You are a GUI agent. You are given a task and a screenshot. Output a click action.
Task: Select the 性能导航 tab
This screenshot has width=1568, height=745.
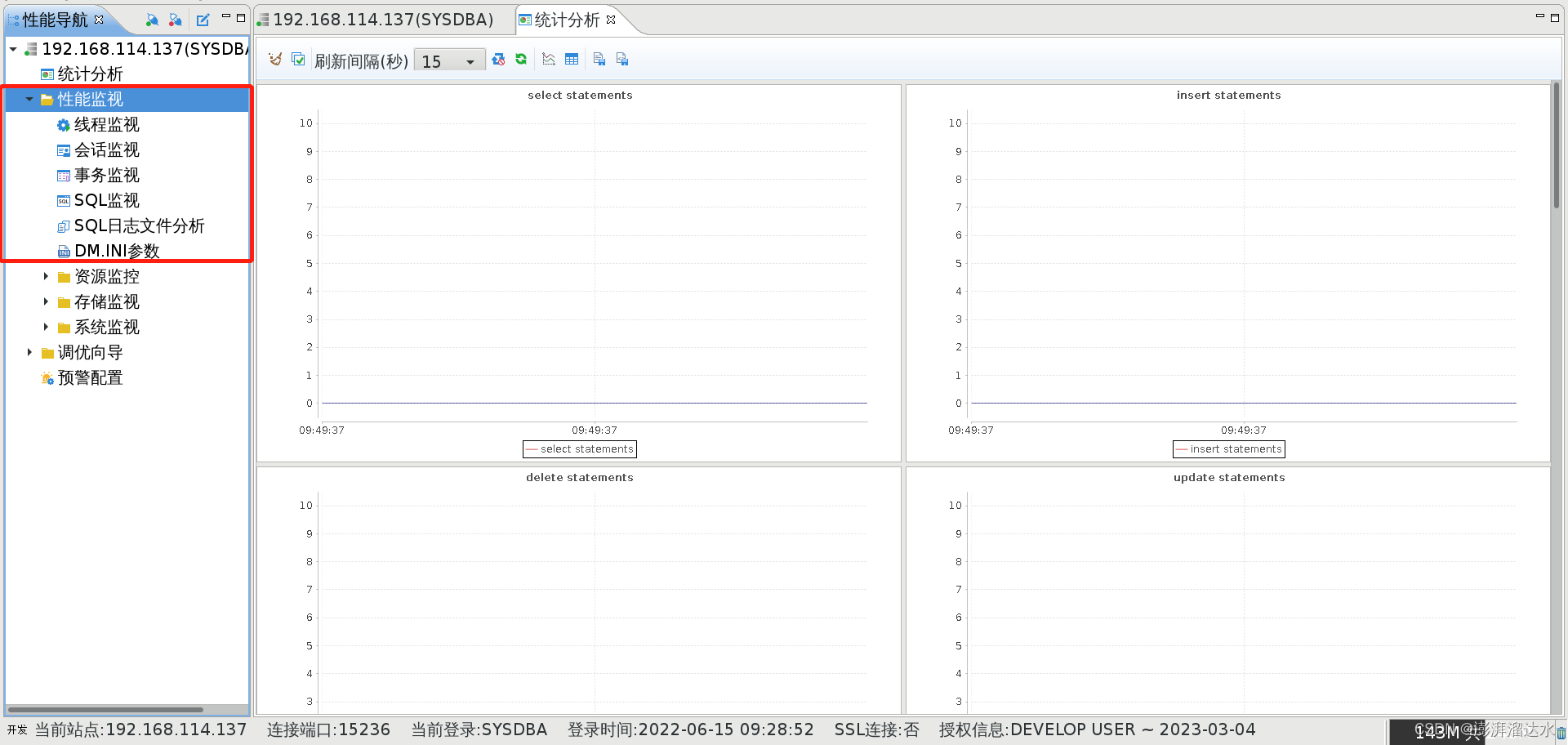click(55, 20)
